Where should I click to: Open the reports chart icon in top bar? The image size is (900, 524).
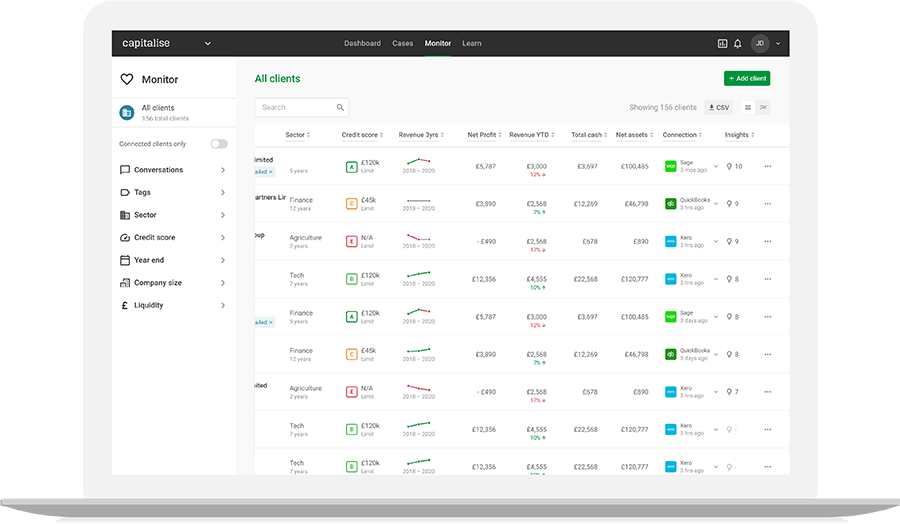pos(722,44)
